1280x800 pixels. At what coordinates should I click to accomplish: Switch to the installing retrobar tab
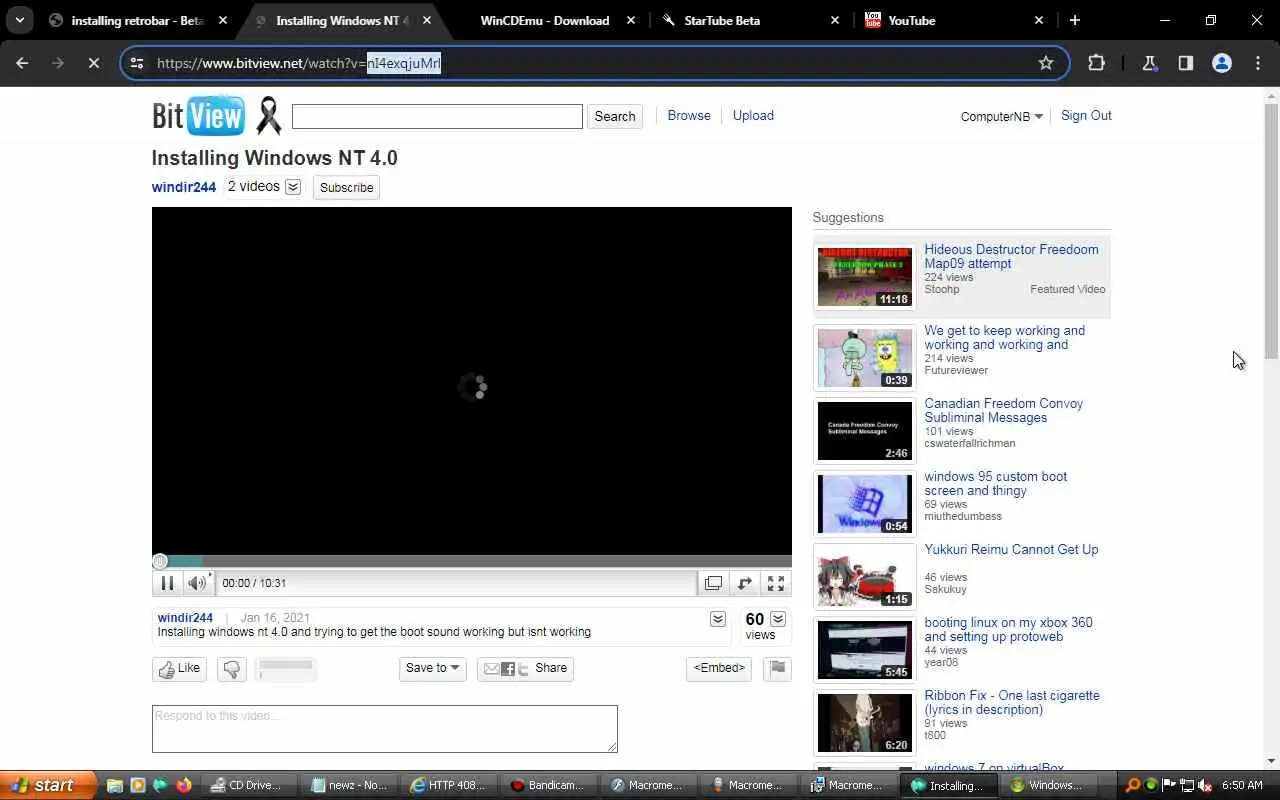click(x=139, y=20)
